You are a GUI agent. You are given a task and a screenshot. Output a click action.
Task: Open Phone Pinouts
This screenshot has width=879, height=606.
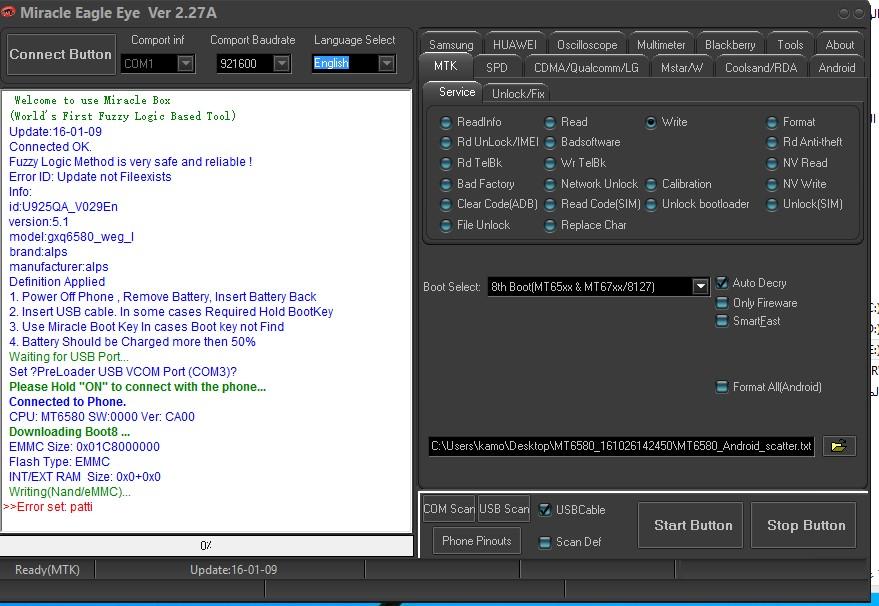coord(476,541)
